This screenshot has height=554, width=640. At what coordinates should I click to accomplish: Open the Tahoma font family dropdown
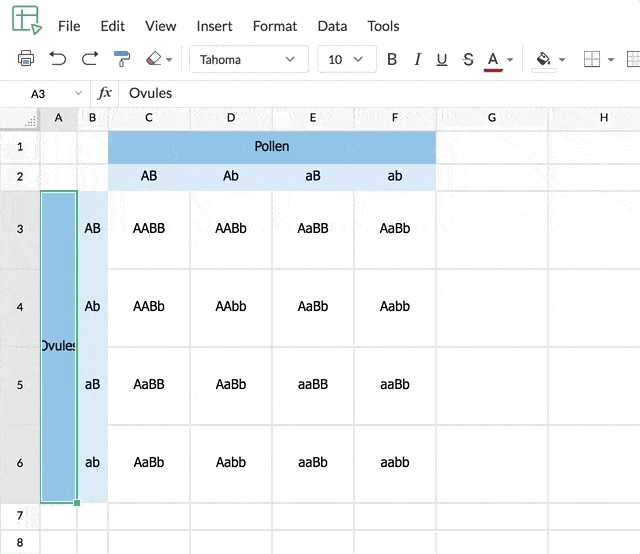pos(248,59)
